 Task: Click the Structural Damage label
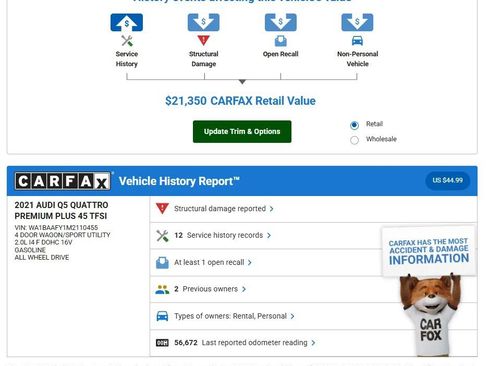pyautogui.click(x=204, y=59)
